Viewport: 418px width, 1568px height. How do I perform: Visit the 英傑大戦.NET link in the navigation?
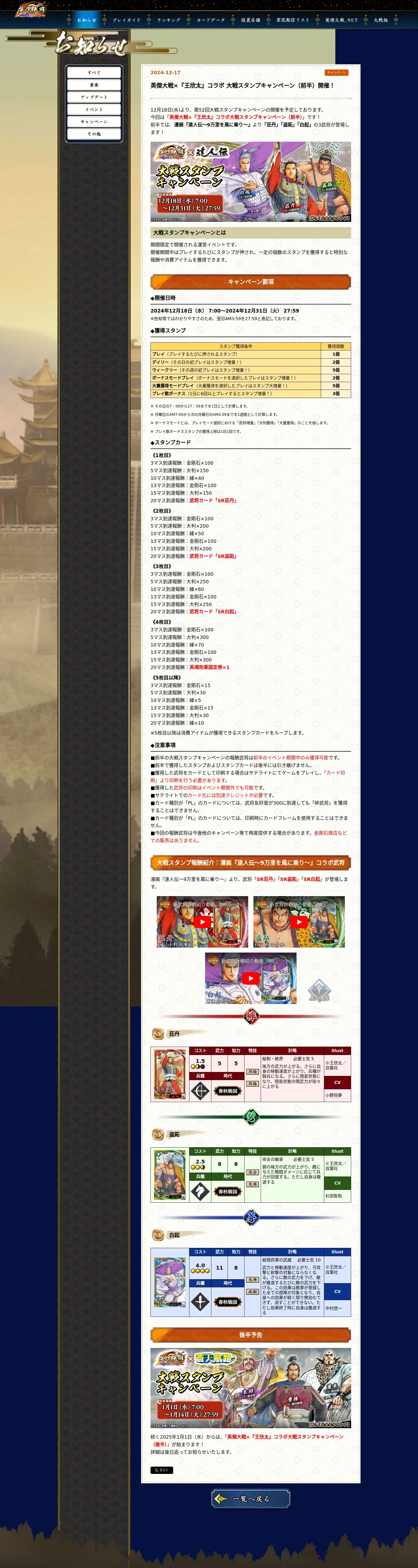(341, 20)
